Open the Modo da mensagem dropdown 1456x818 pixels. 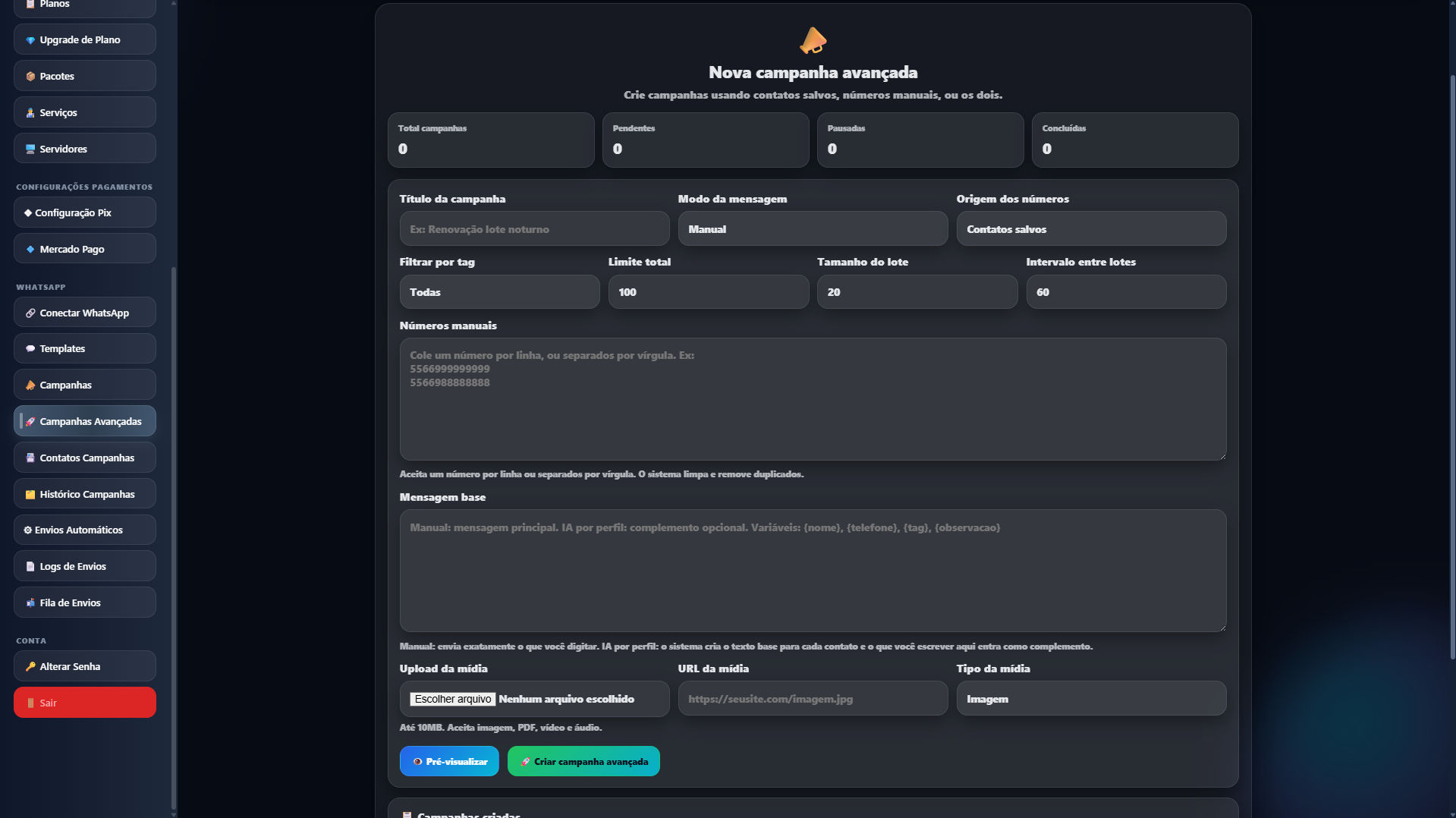[812, 228]
